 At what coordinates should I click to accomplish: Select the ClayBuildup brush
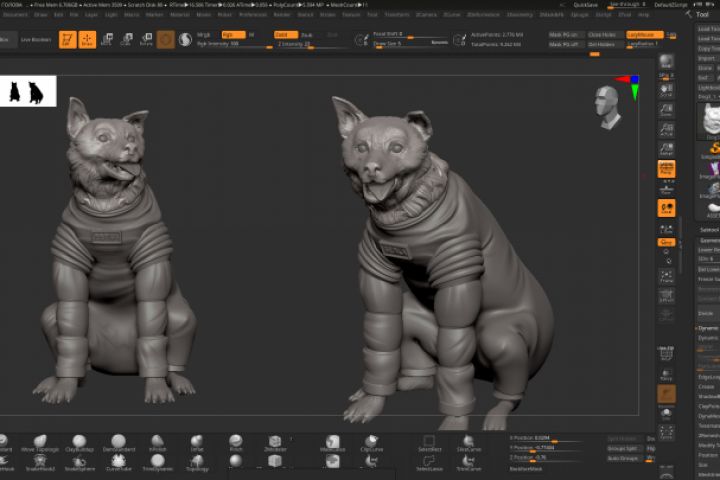point(79,444)
